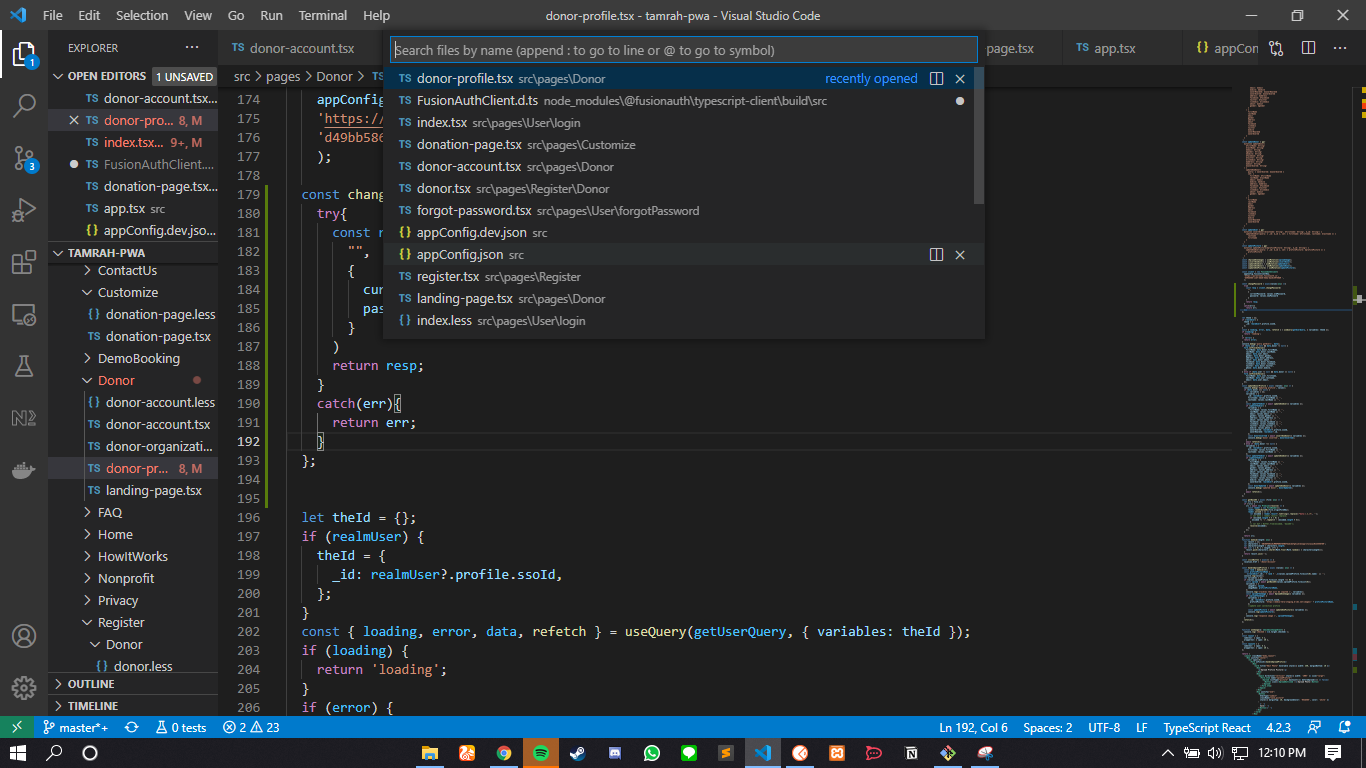This screenshot has width=1366, height=768.
Task: Expand the FAQ folder
Action: pos(109,512)
